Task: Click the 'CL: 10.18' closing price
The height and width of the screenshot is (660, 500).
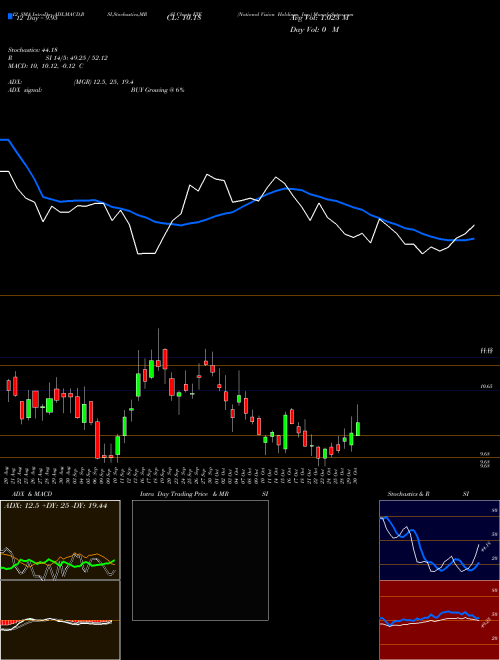Action: click(x=184, y=18)
